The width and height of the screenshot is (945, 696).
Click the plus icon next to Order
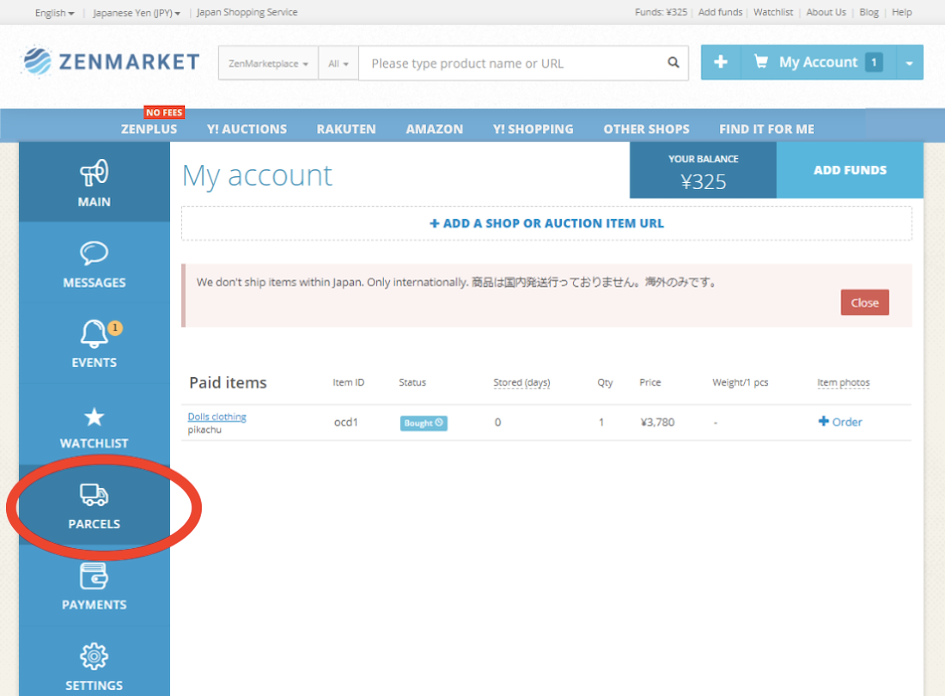[x=823, y=421]
